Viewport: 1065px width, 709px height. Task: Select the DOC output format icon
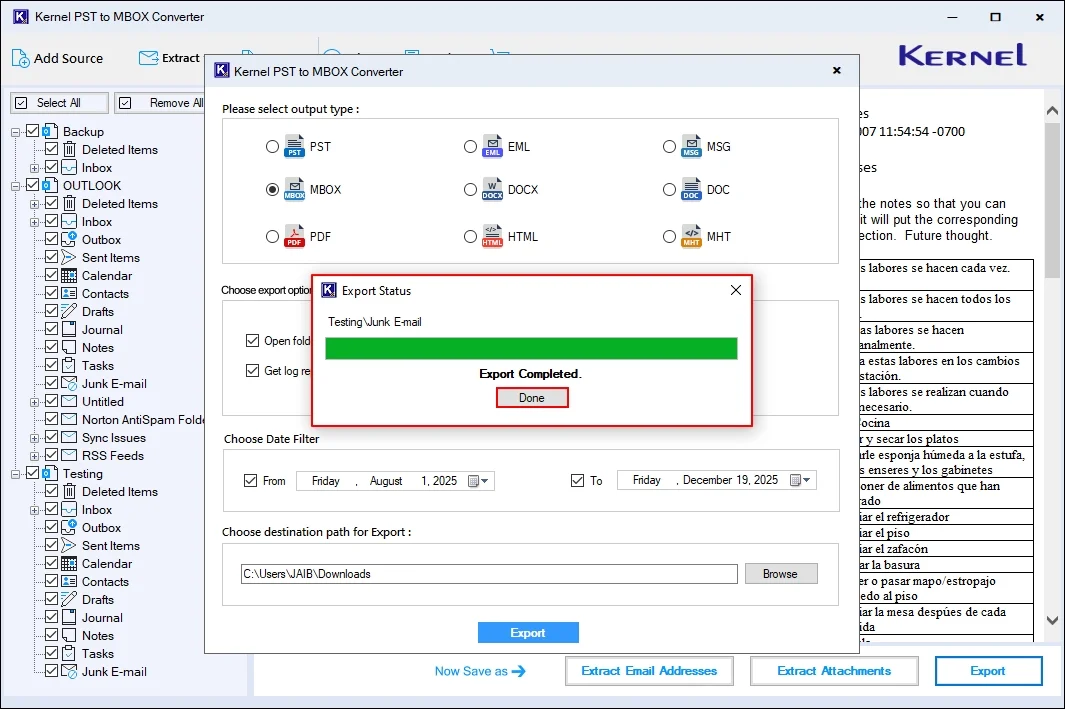tap(691, 189)
